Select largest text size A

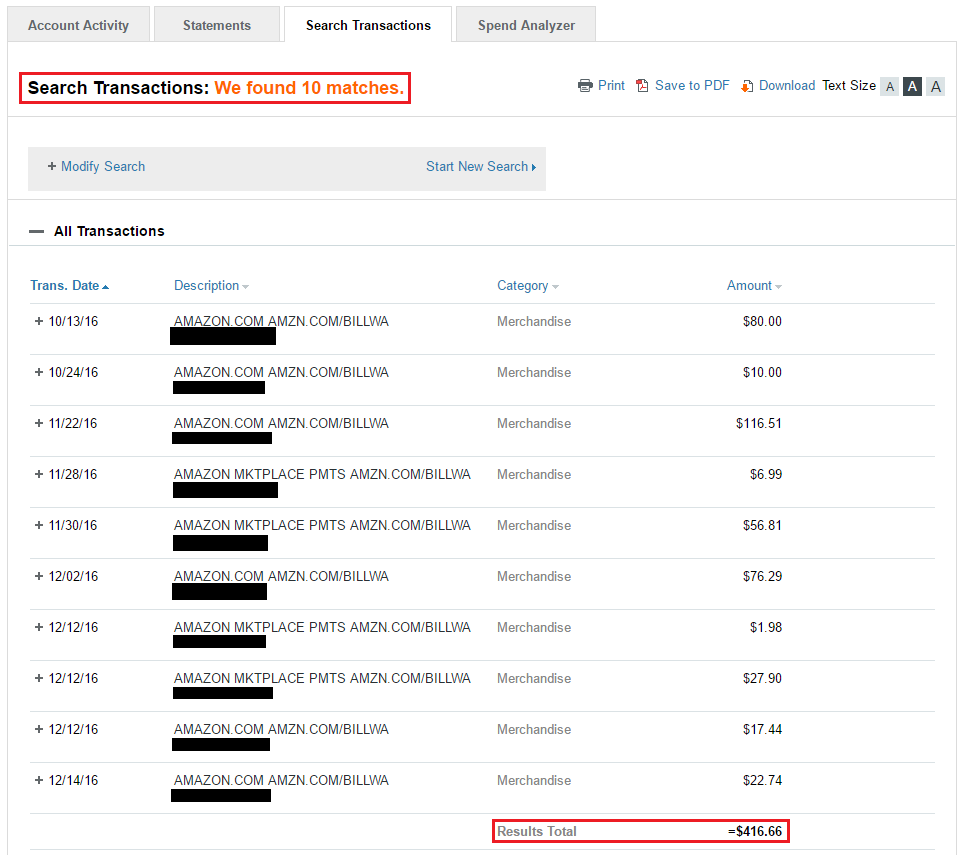(x=935, y=87)
